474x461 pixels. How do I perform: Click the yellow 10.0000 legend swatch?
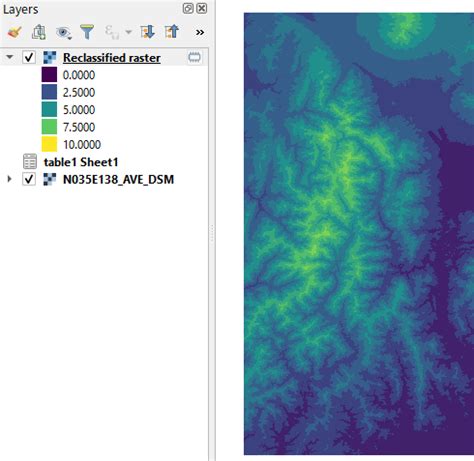(49, 144)
